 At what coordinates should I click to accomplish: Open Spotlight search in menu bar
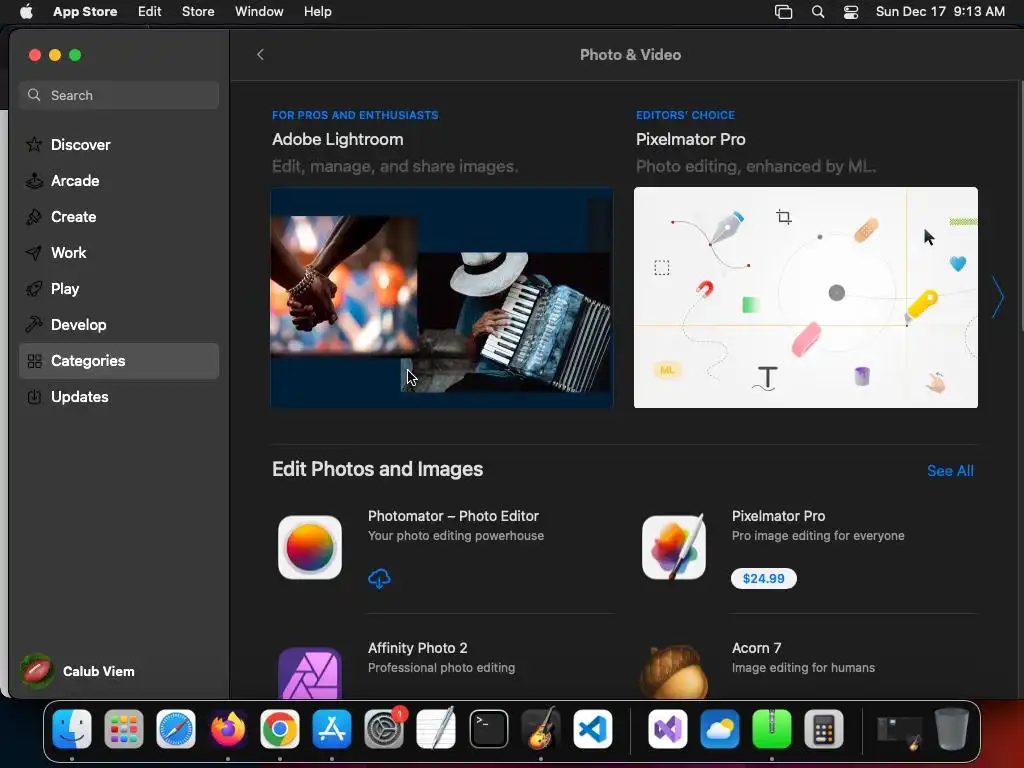pos(818,12)
